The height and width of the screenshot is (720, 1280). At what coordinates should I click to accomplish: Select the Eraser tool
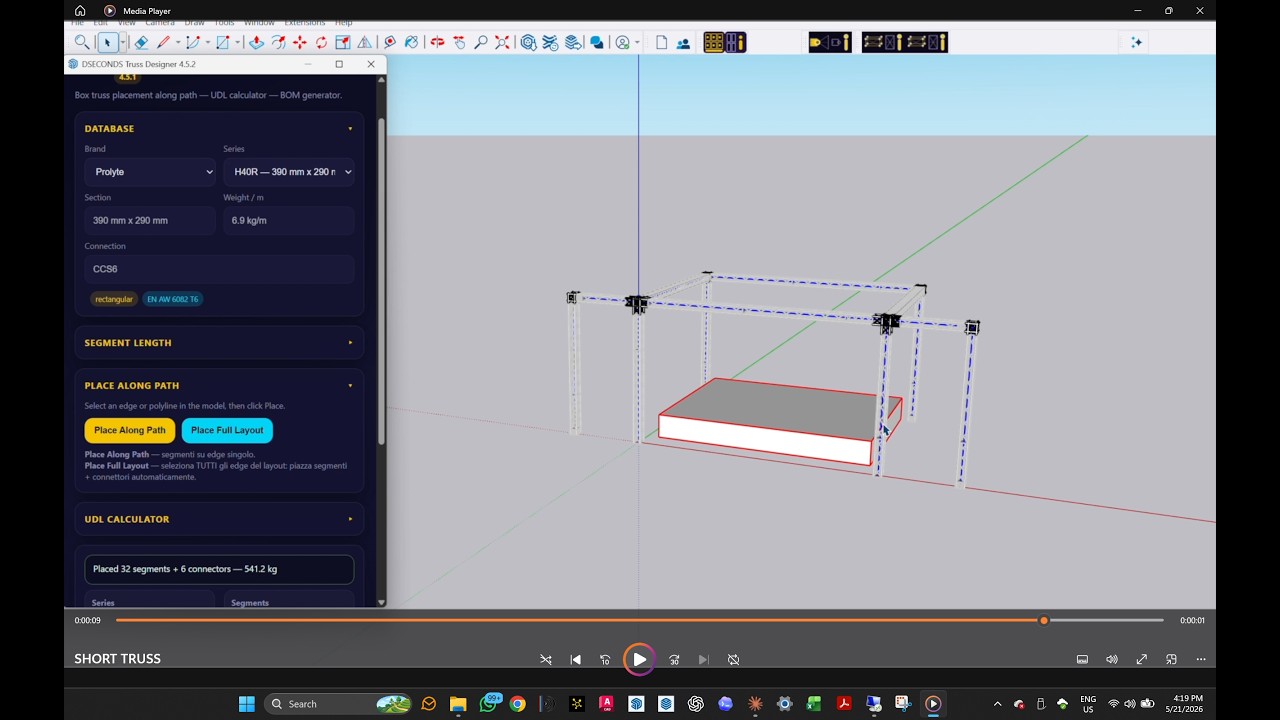click(141, 42)
